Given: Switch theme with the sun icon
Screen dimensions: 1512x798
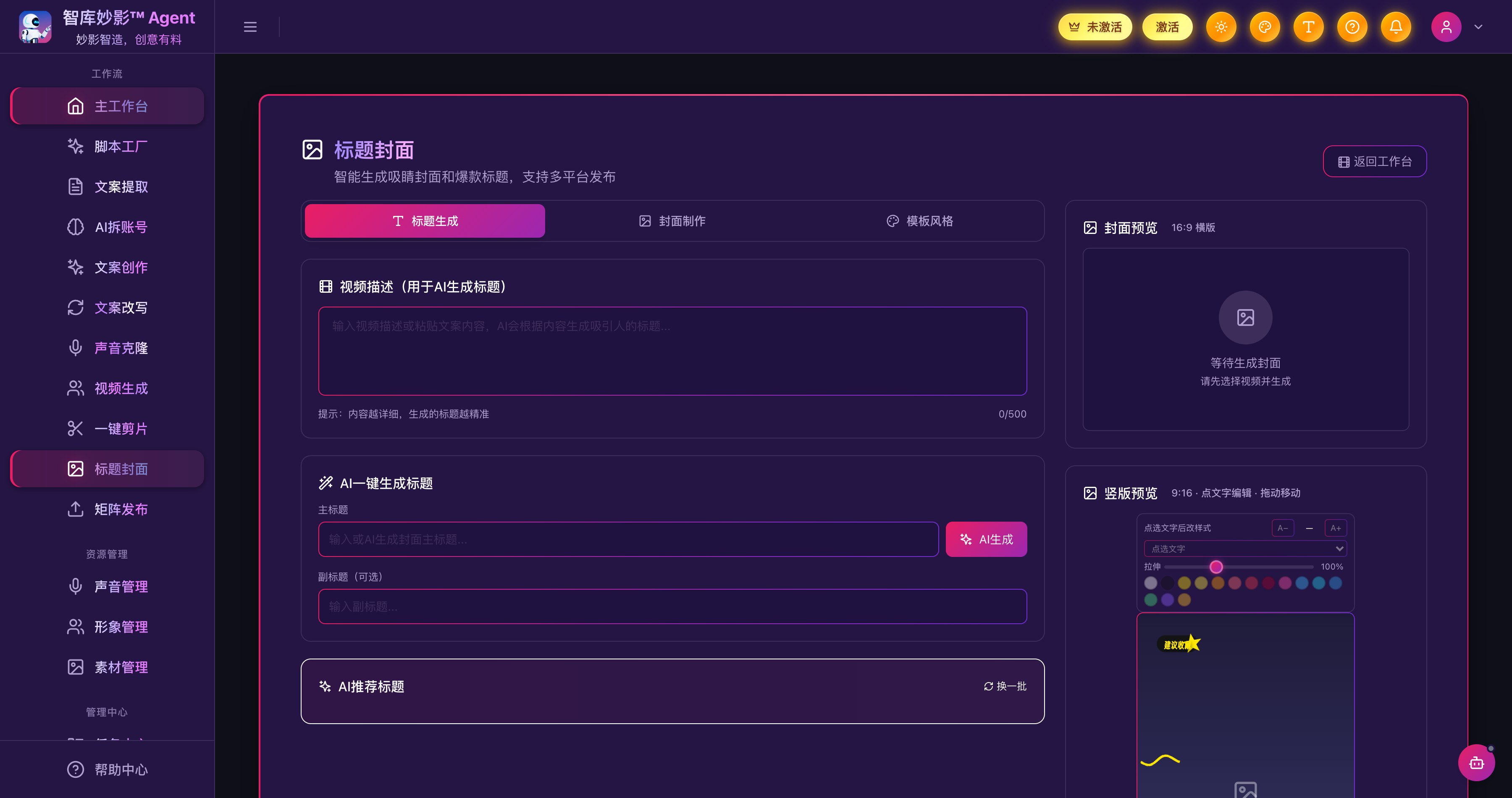Looking at the screenshot, I should tap(1221, 27).
